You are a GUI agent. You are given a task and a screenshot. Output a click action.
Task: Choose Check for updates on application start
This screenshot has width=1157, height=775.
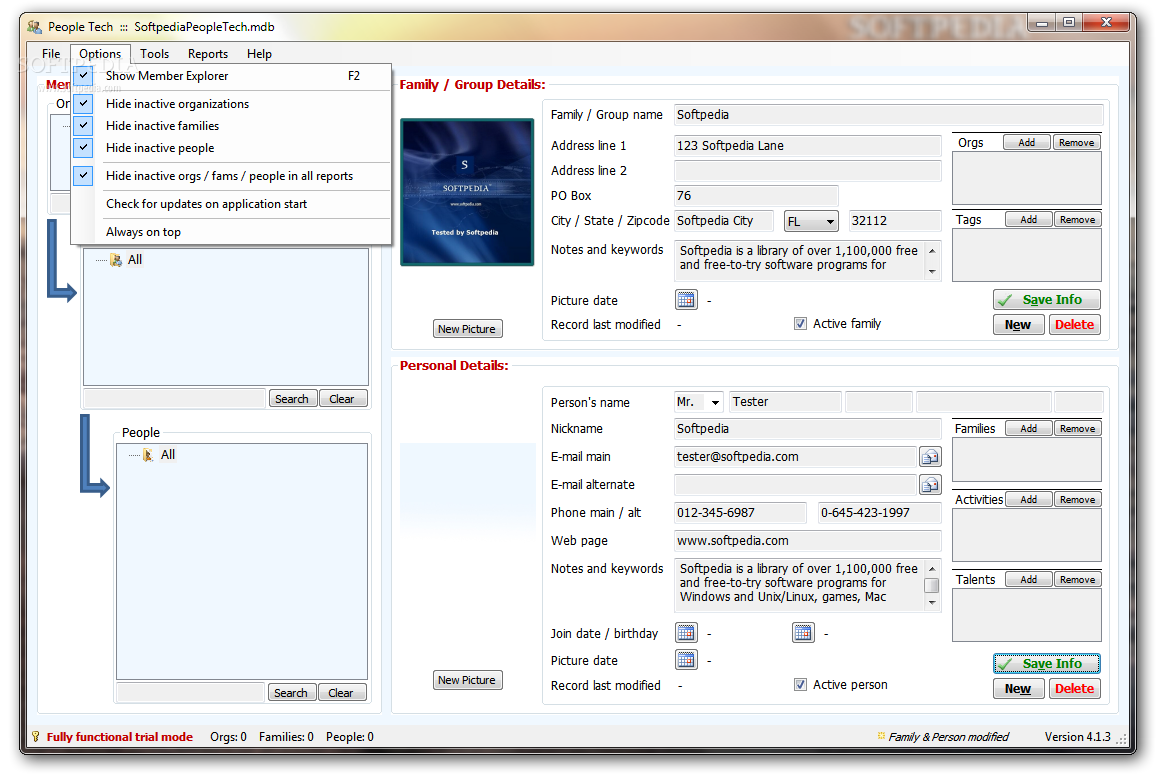231,204
